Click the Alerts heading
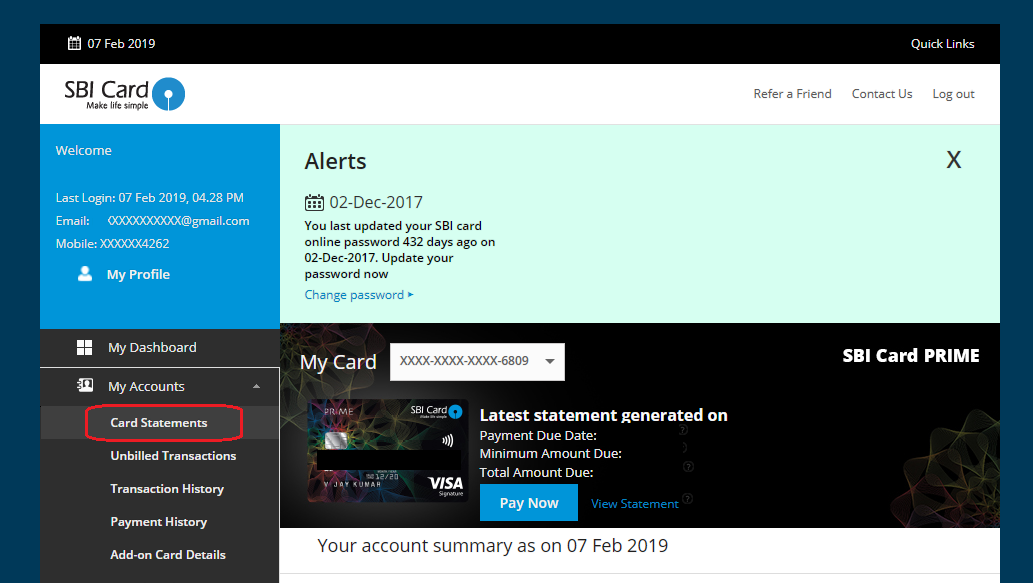Viewport: 1033px width, 583px height. [335, 161]
